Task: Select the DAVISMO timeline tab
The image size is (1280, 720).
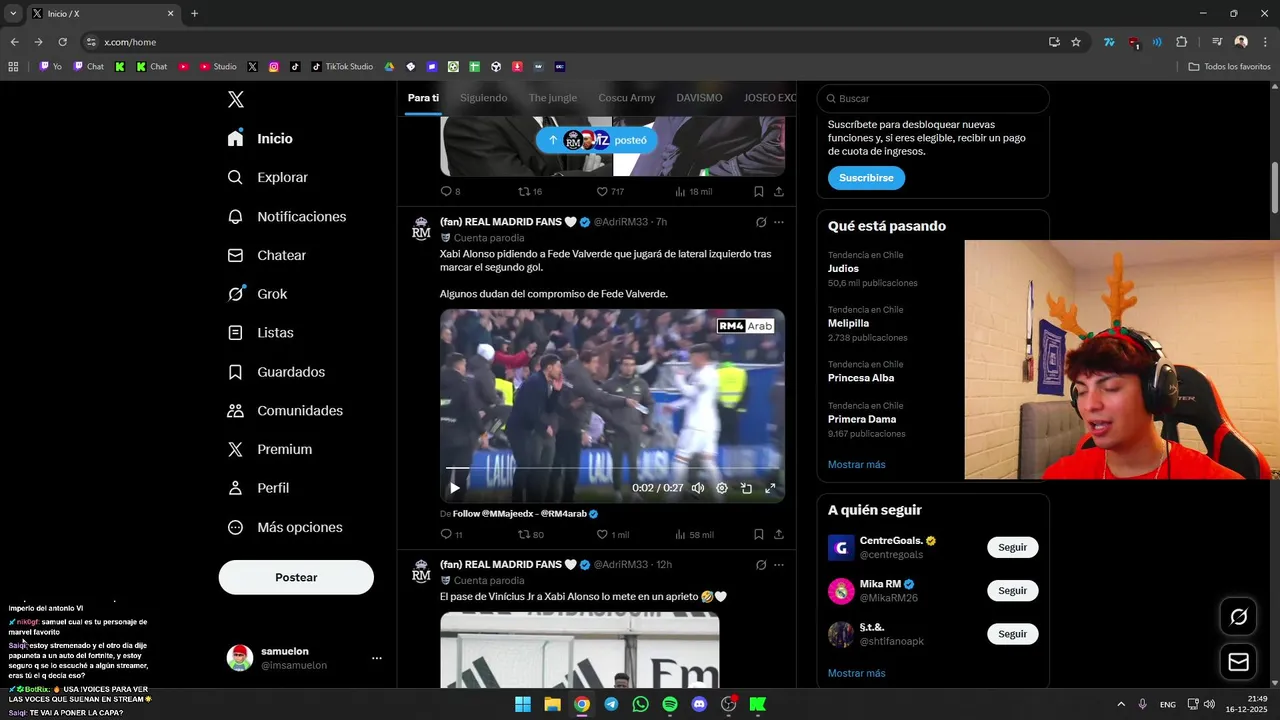Action: tap(699, 98)
